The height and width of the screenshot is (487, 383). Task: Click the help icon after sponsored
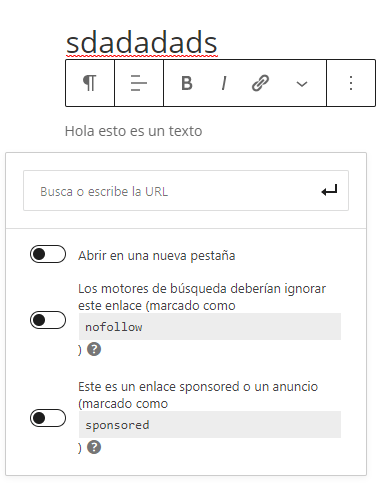94,447
